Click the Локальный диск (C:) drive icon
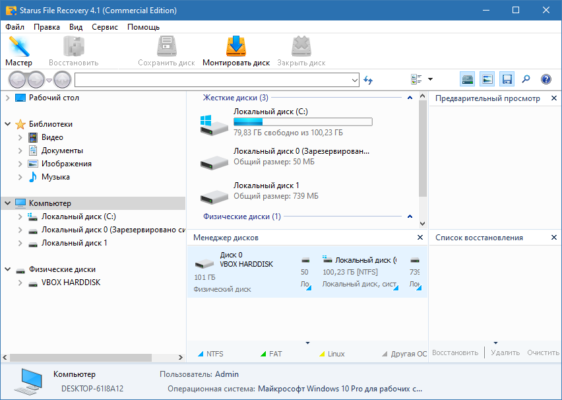The width and height of the screenshot is (562, 400). (x=214, y=125)
